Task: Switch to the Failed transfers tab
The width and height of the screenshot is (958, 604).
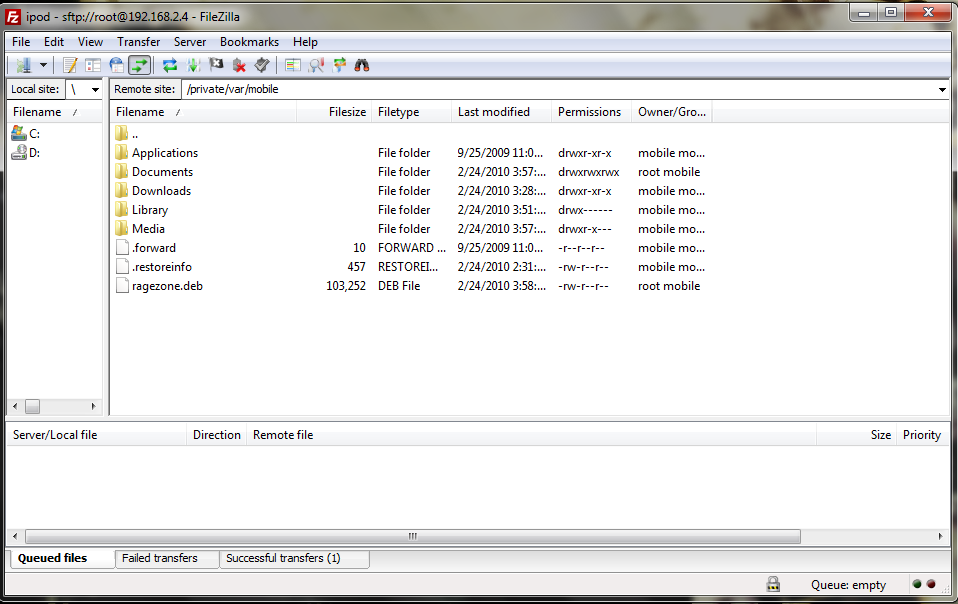Action: click(x=160, y=558)
